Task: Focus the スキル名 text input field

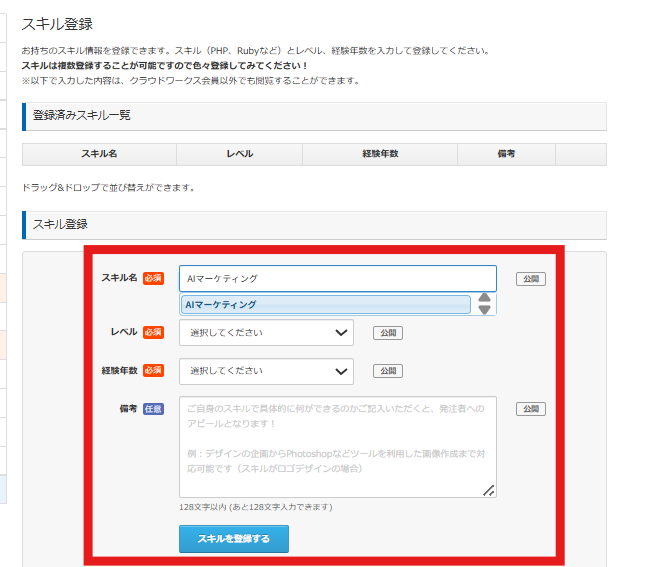Action: coord(337,279)
